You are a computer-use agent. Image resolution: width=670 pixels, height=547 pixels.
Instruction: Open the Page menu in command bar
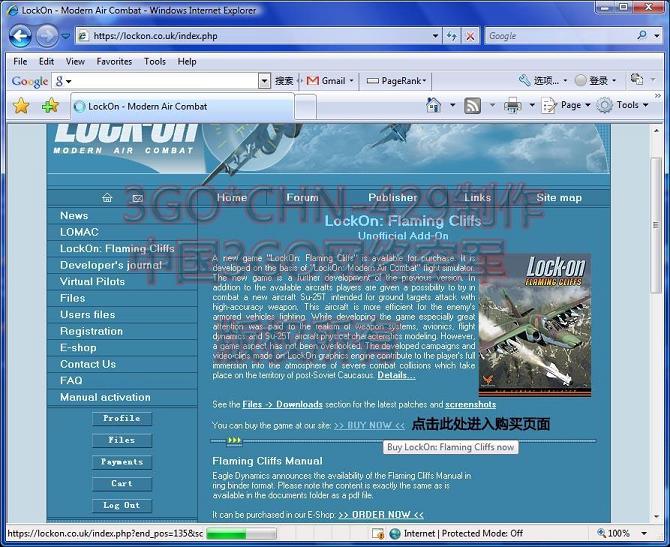point(566,105)
